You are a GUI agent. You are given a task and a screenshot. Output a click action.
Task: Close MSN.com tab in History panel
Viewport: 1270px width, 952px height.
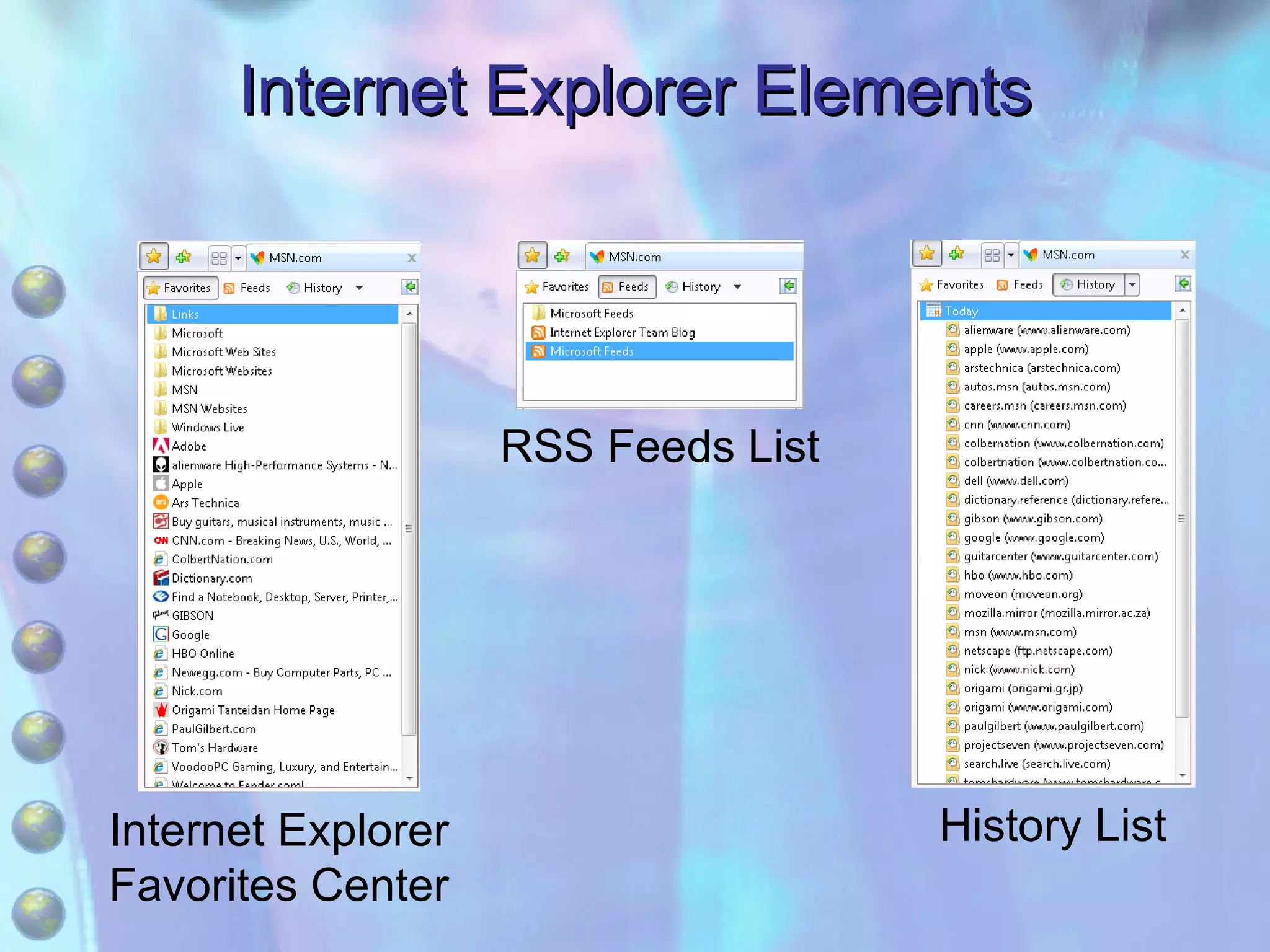tap(1185, 255)
